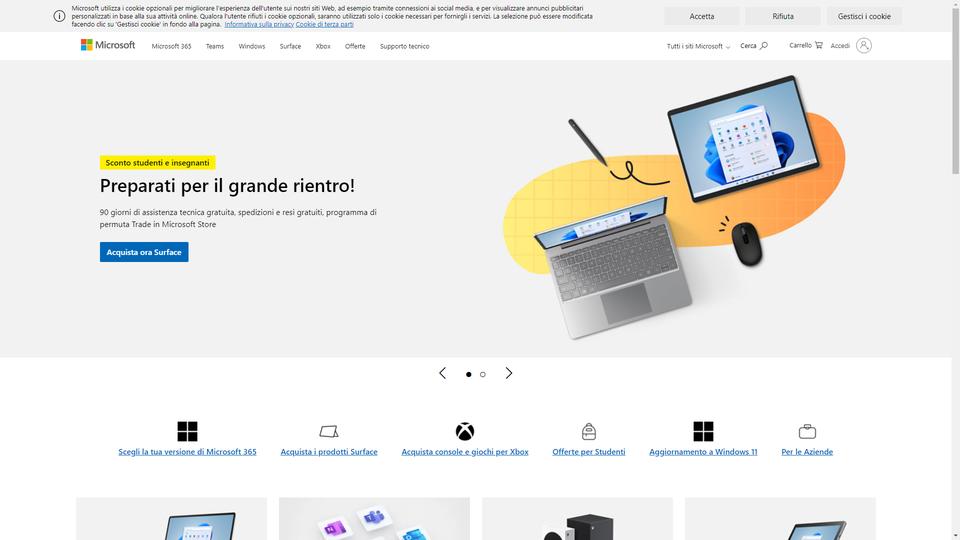Image resolution: width=960 pixels, height=540 pixels.
Task: Click the student backpack icon
Action: click(588, 431)
